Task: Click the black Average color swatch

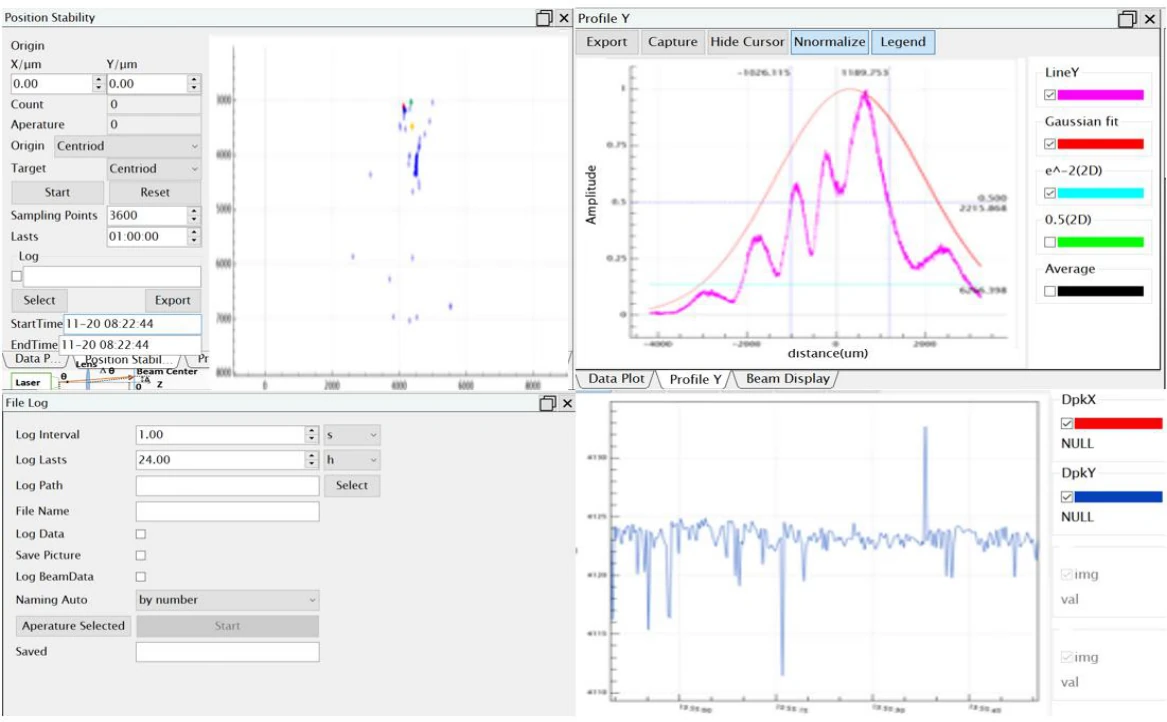Action: coord(1100,291)
